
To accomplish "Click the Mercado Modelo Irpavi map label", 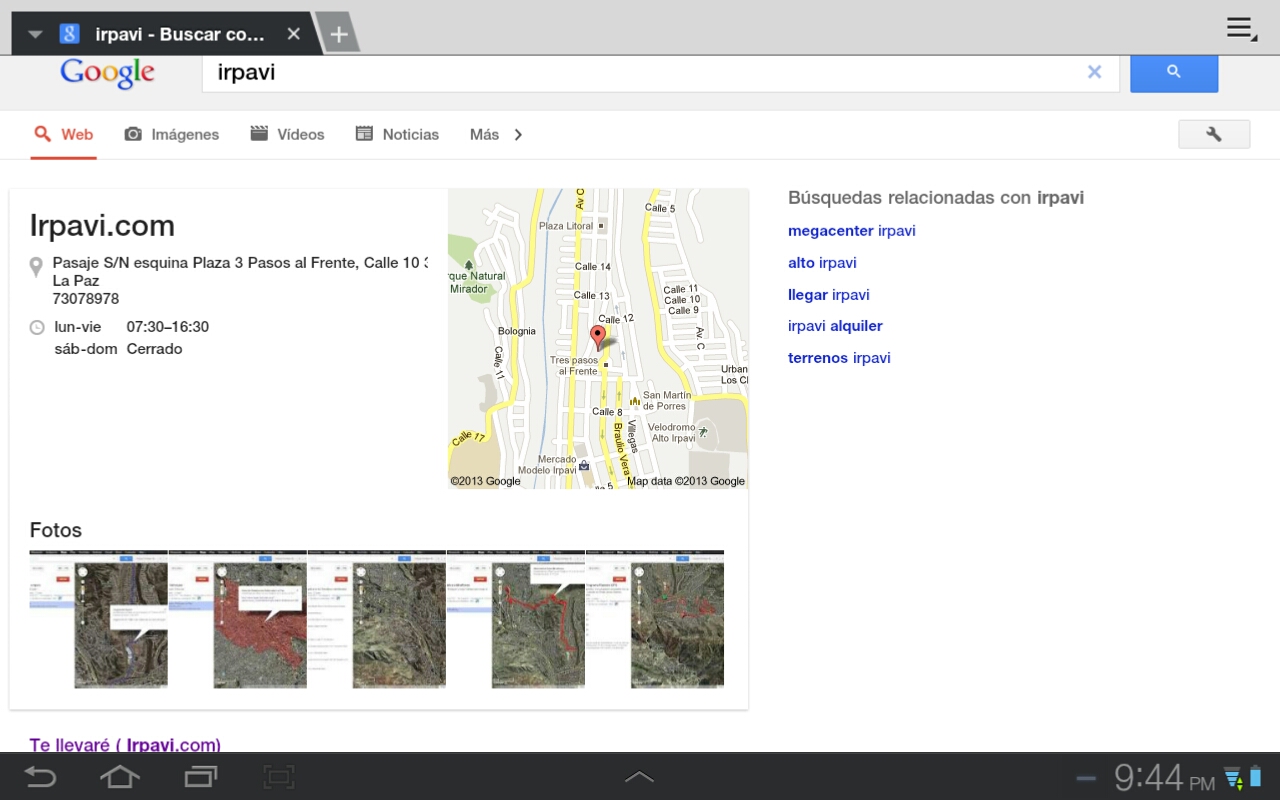I will point(547,465).
